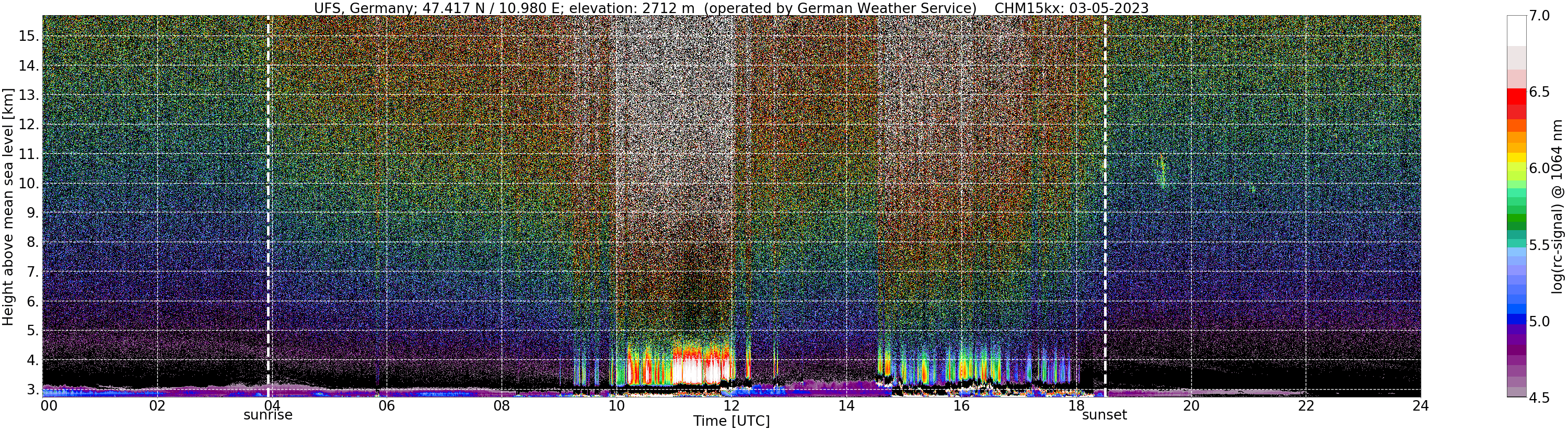Viewport: 1568px width, 431px height.
Task: Click the height tick label '14.'
Action: [29, 66]
